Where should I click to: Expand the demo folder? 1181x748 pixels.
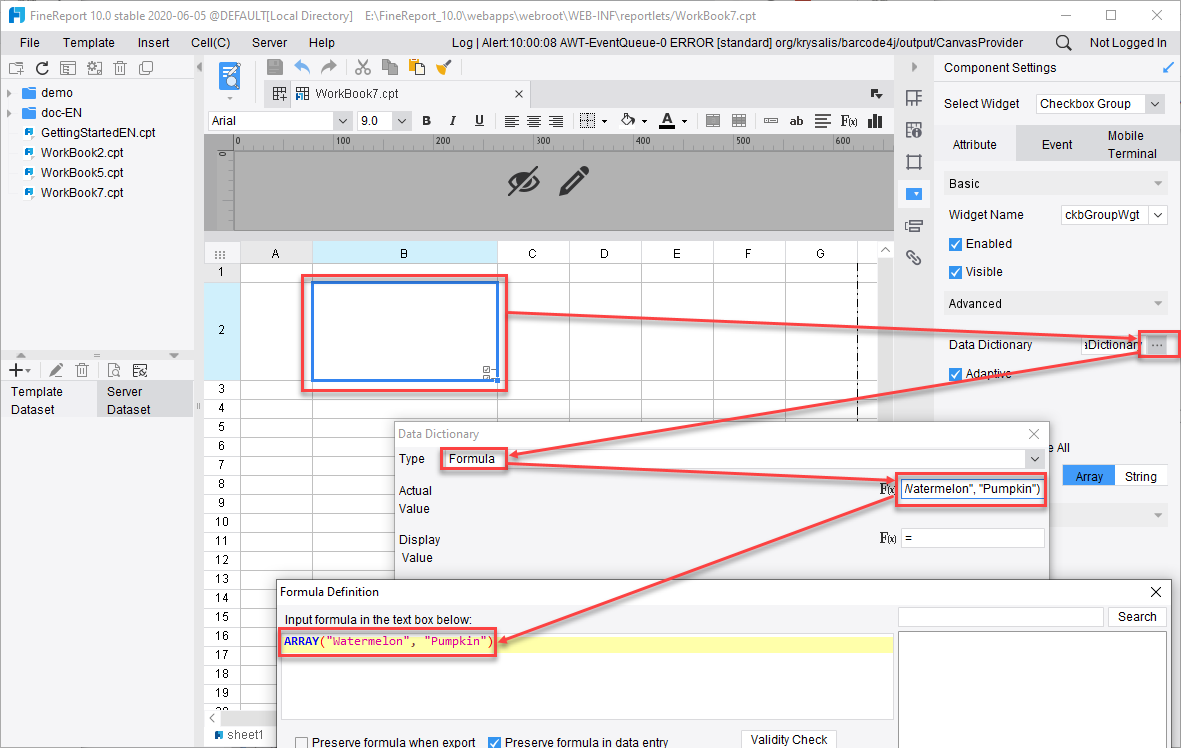pyautogui.click(x=9, y=93)
